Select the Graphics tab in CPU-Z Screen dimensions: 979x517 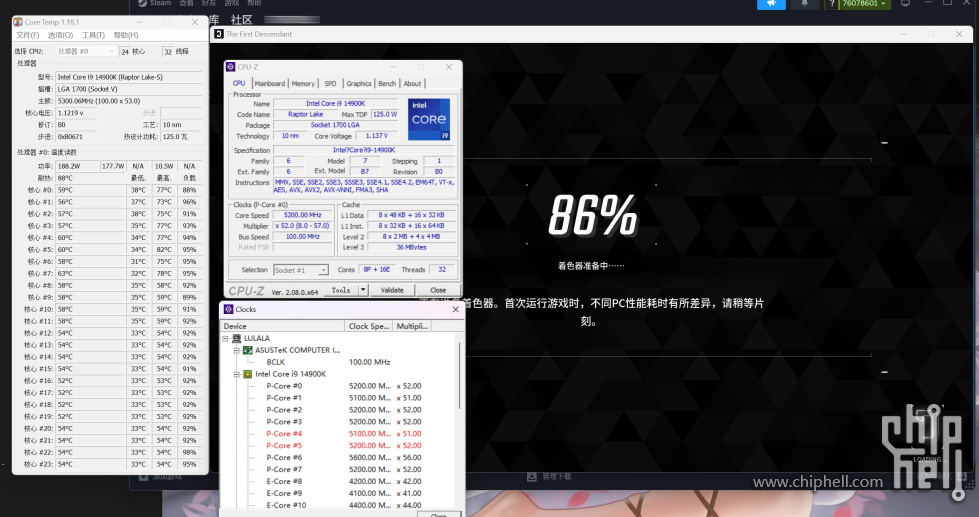coord(359,84)
